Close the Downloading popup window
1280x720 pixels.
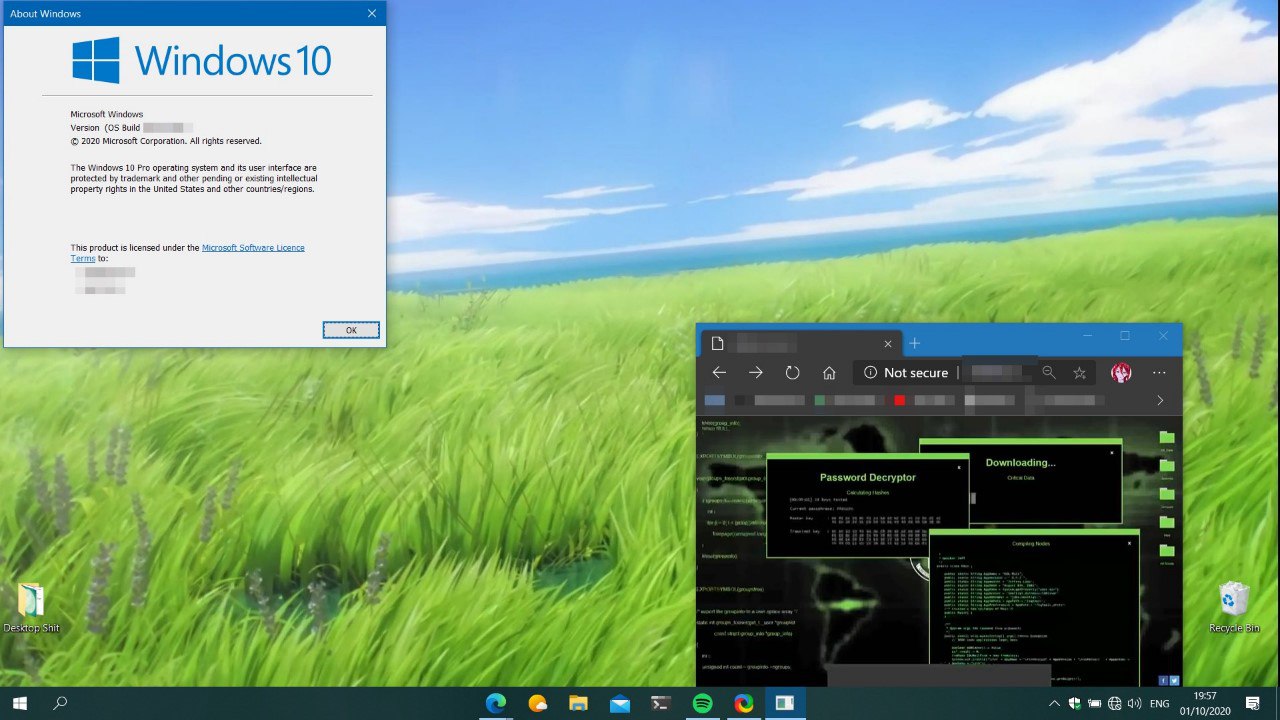click(x=1112, y=452)
